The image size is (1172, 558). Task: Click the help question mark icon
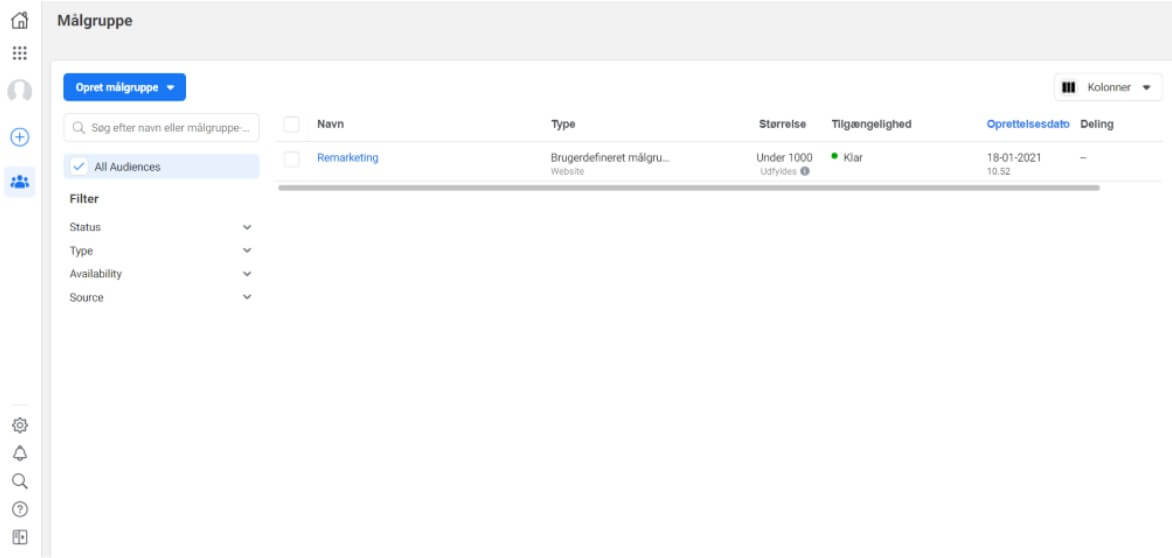click(19, 508)
